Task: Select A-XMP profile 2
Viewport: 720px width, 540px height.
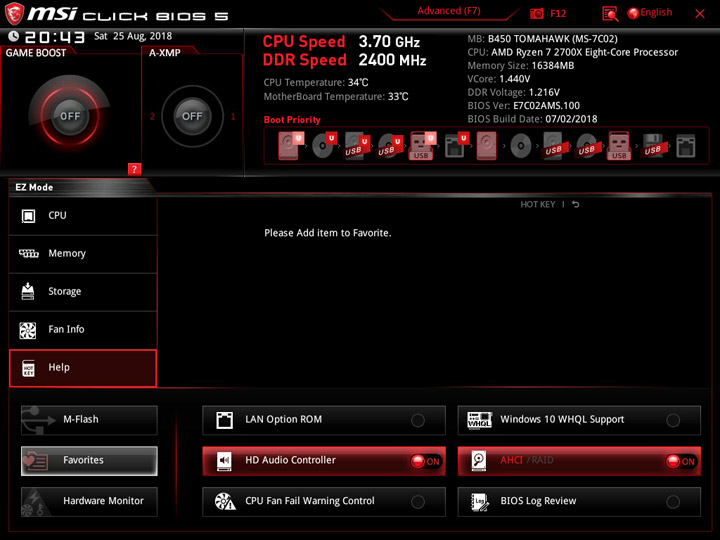Action: 152,116
